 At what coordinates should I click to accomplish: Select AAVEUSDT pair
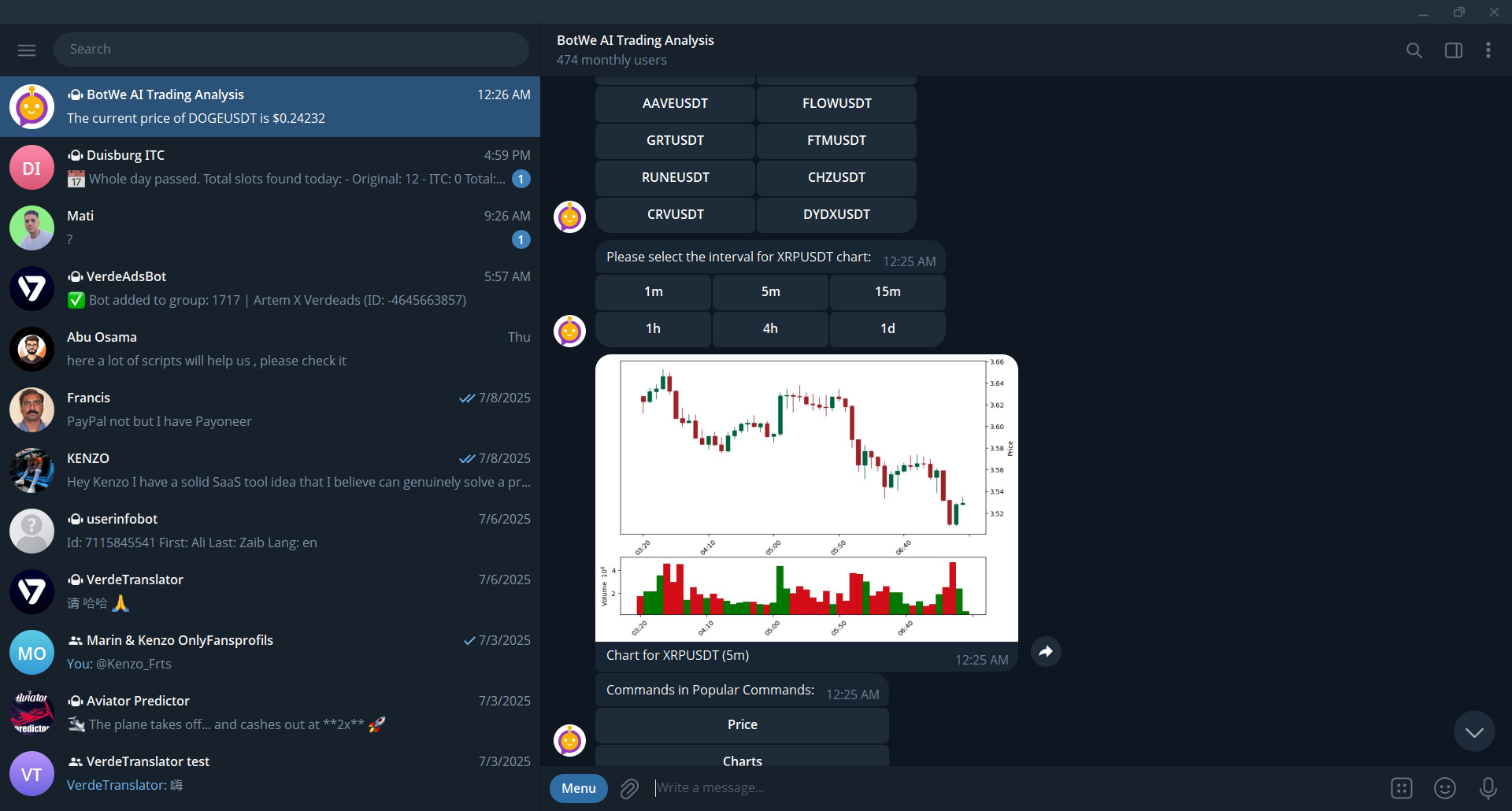pos(675,104)
